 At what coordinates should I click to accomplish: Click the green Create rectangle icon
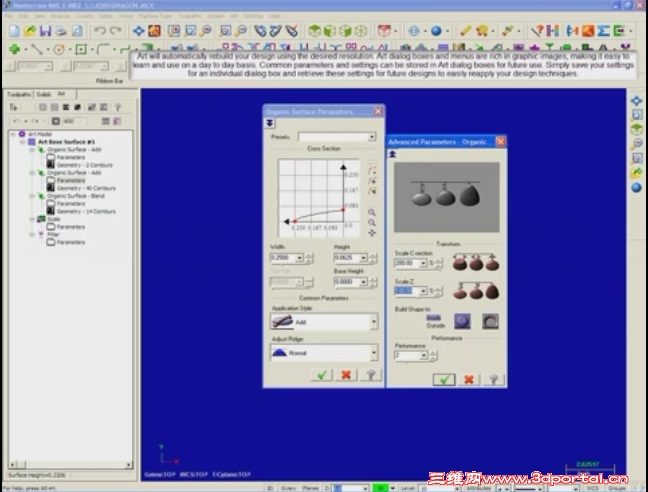[81, 49]
